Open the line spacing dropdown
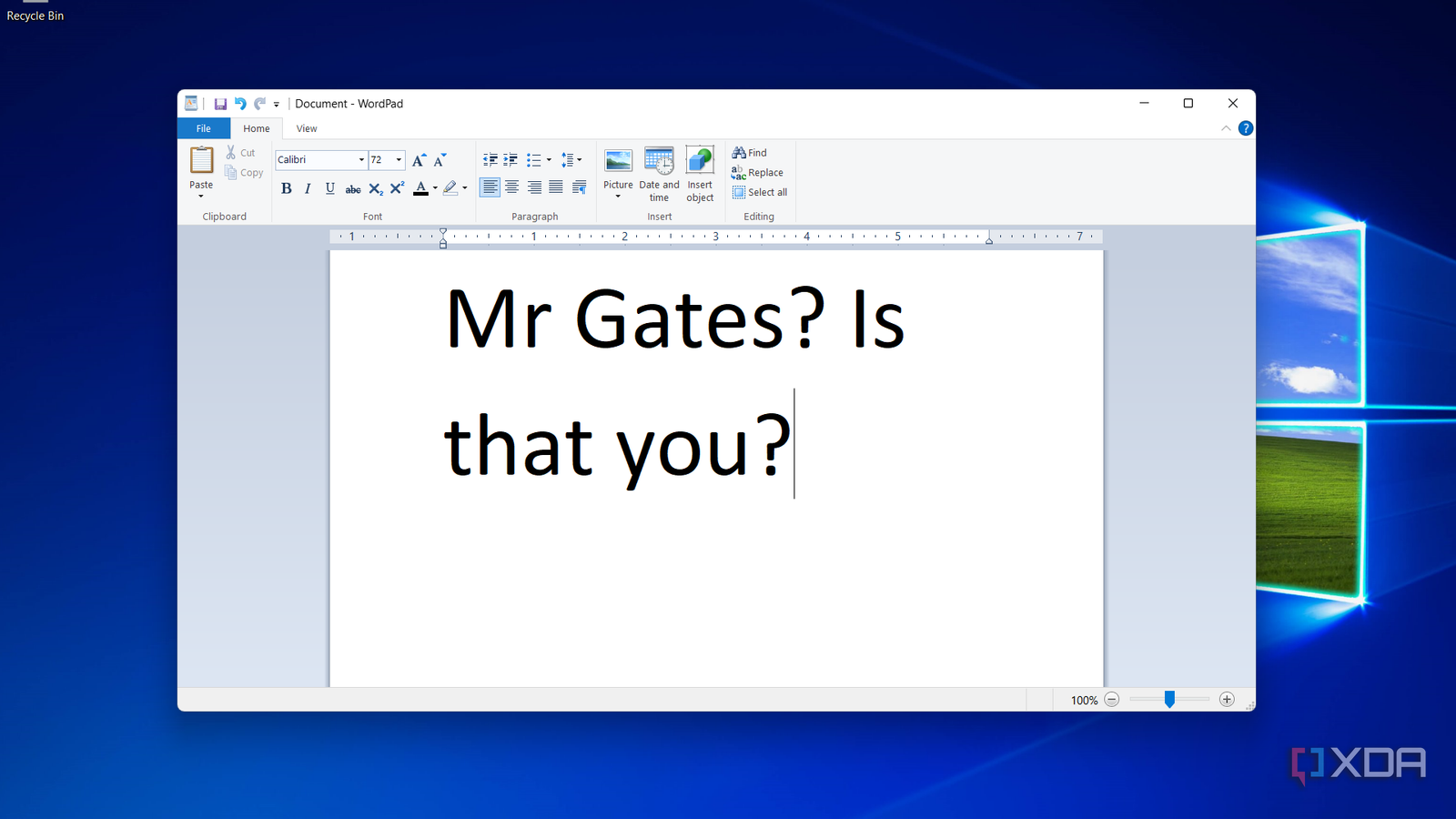The width and height of the screenshot is (1456, 819). (571, 159)
